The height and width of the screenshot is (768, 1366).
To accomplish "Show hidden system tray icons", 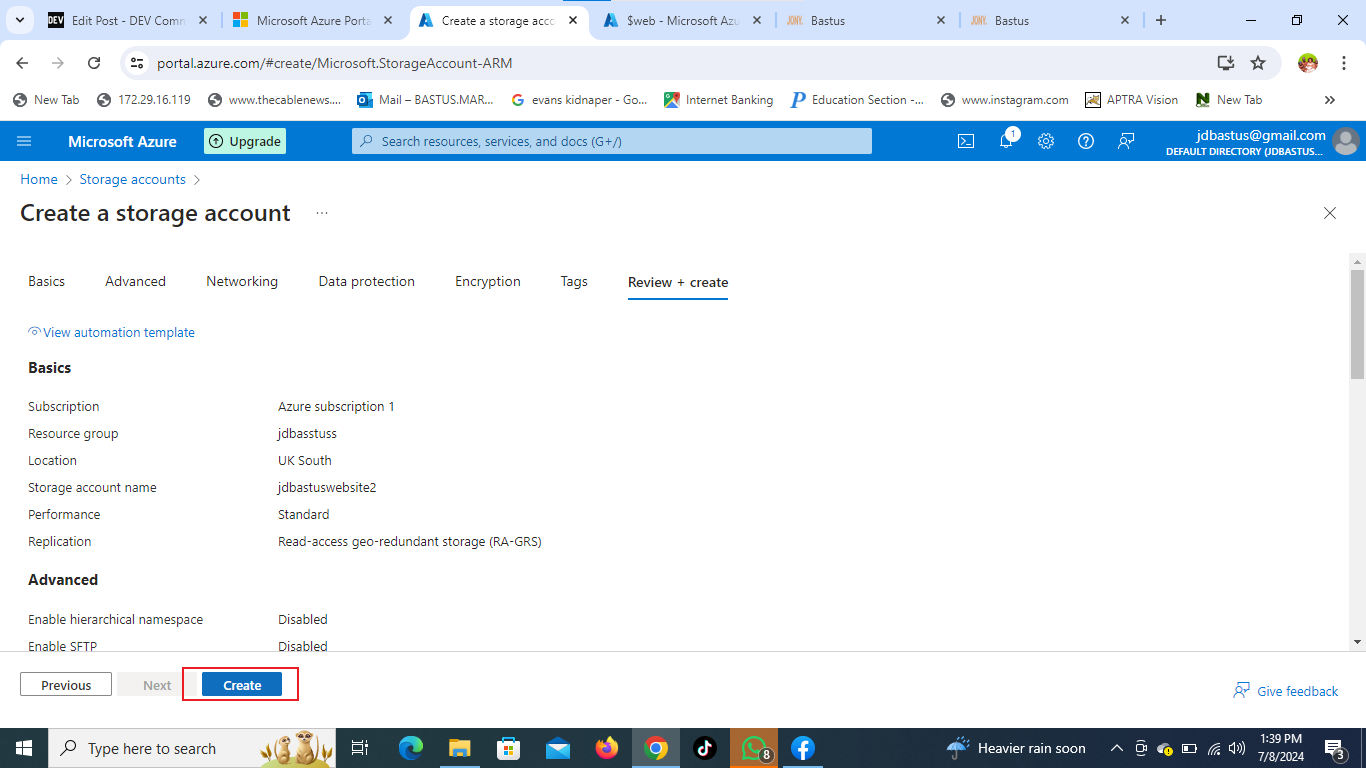I will coord(1117,748).
